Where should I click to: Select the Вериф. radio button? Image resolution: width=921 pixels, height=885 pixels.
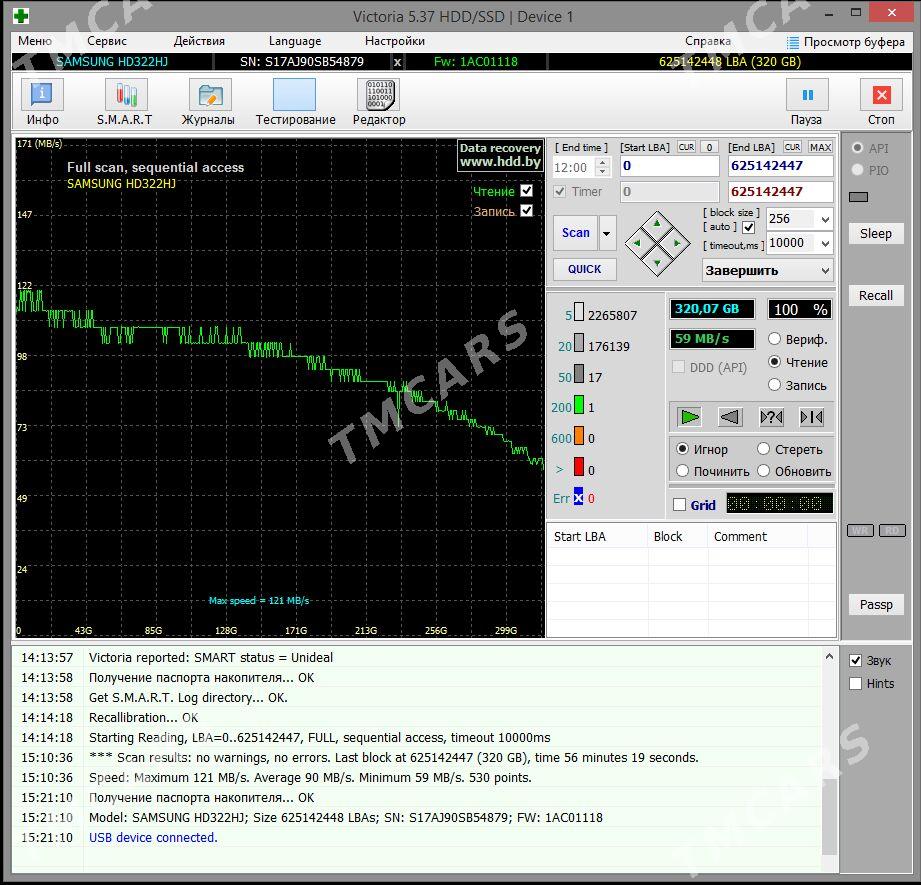click(x=775, y=339)
